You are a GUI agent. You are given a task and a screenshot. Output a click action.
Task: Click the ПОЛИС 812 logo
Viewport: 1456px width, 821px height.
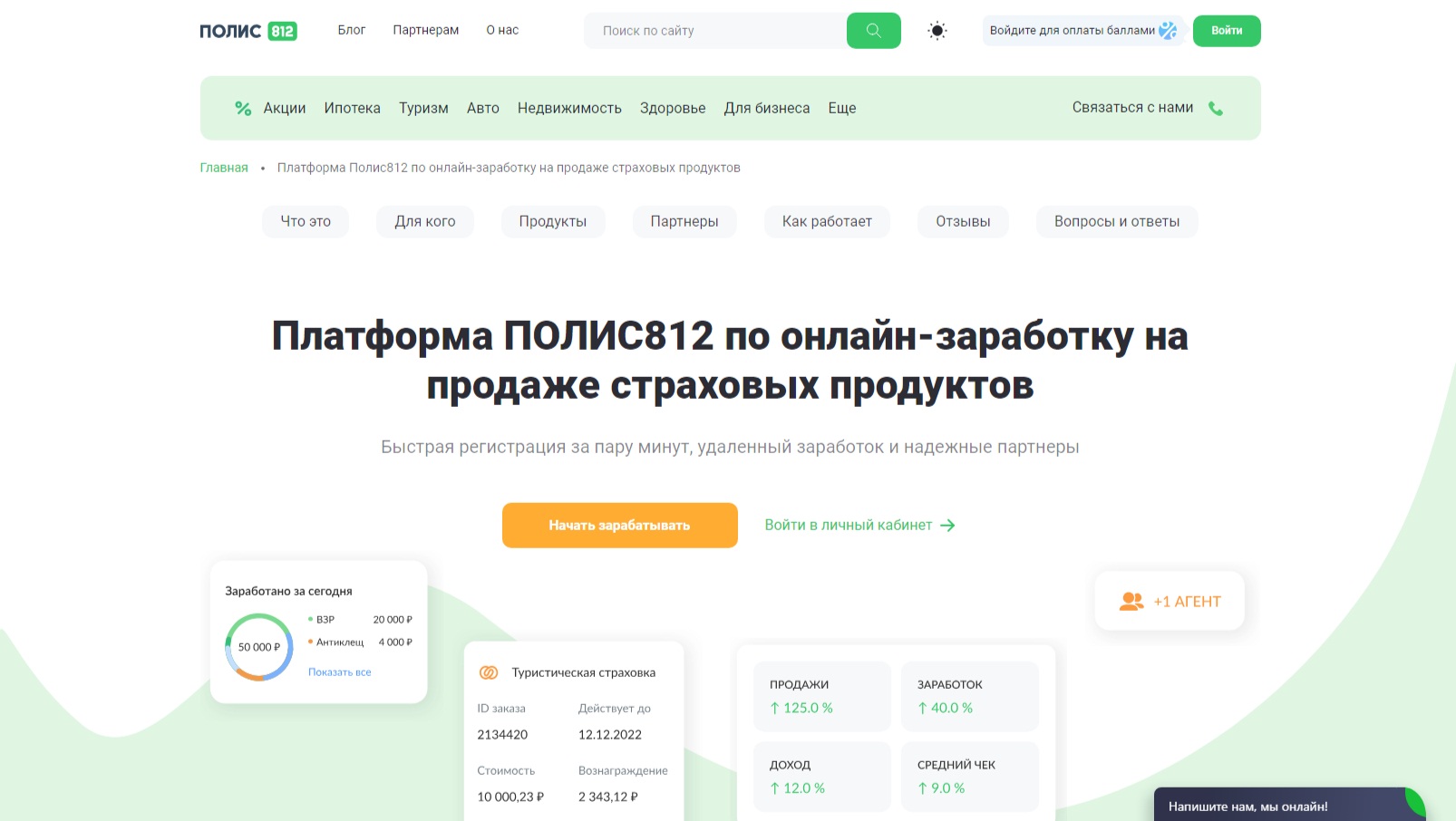coord(248,31)
